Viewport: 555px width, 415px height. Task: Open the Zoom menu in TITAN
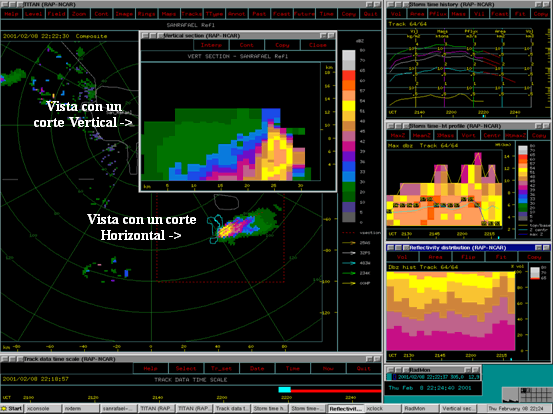pyautogui.click(x=79, y=14)
